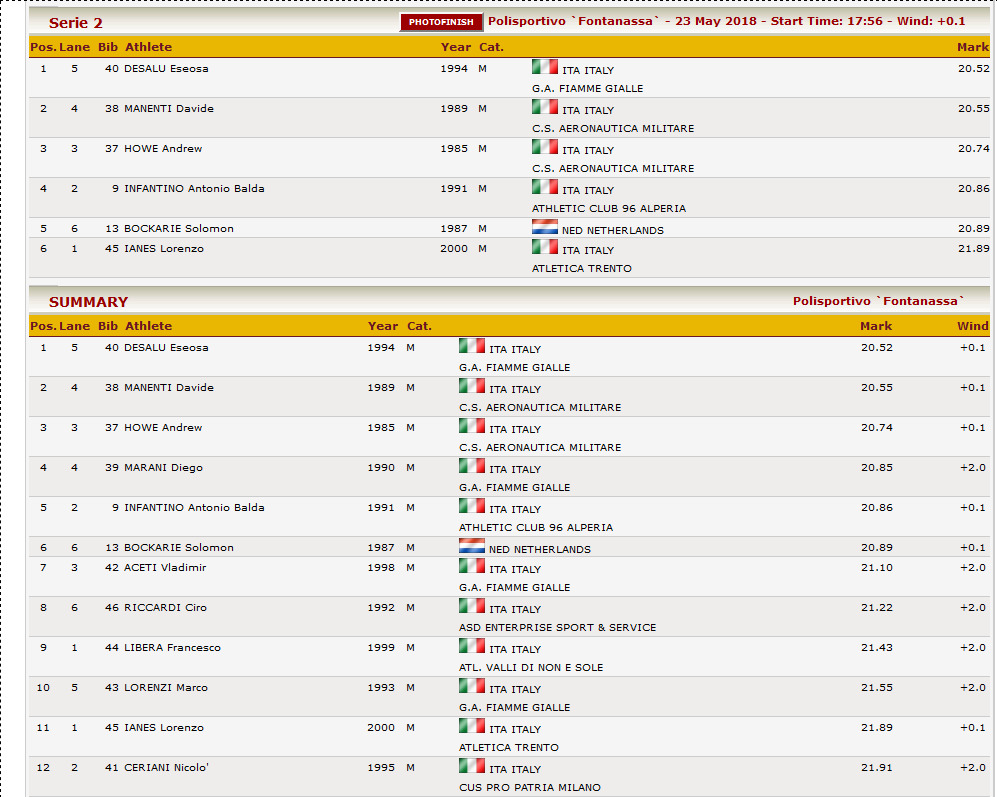Click HOWE Andrew in the Summary table
The height and width of the screenshot is (797, 997).
point(163,428)
